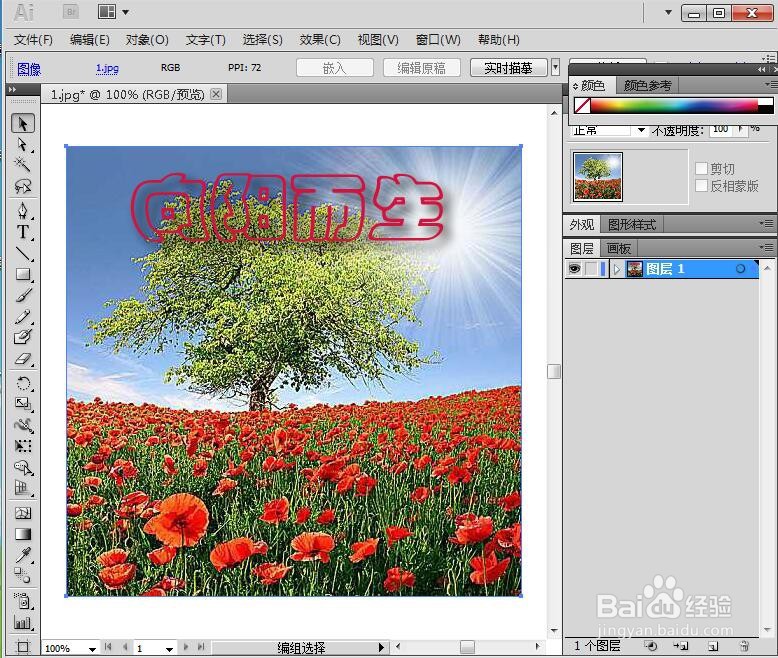The height and width of the screenshot is (658, 778).
Task: Open the 编辑(E) menu
Action: coord(90,40)
